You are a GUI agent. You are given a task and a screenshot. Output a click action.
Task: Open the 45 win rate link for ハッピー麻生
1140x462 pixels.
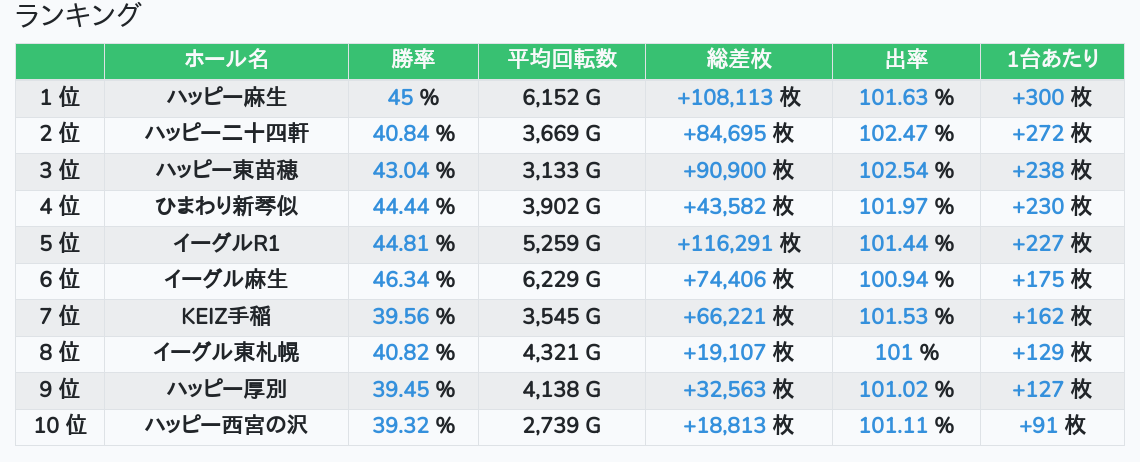(x=400, y=98)
